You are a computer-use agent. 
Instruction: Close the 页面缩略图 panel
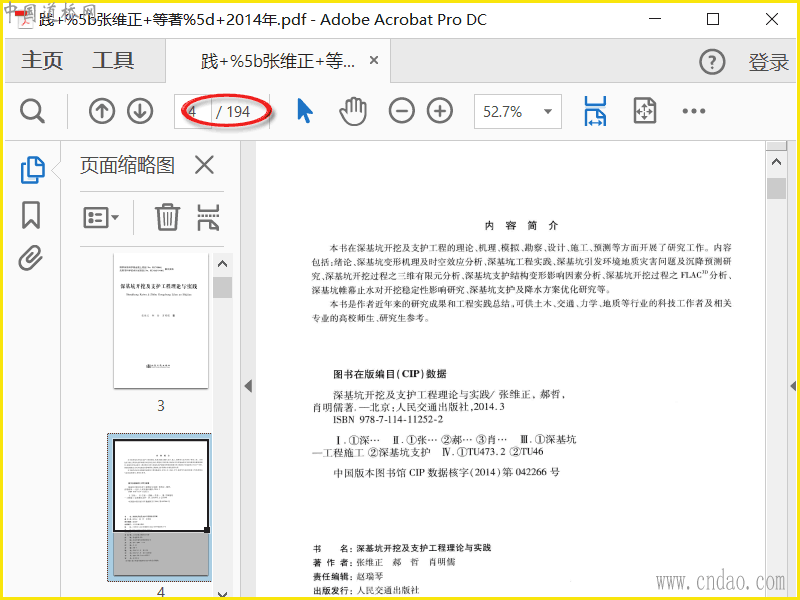(204, 165)
